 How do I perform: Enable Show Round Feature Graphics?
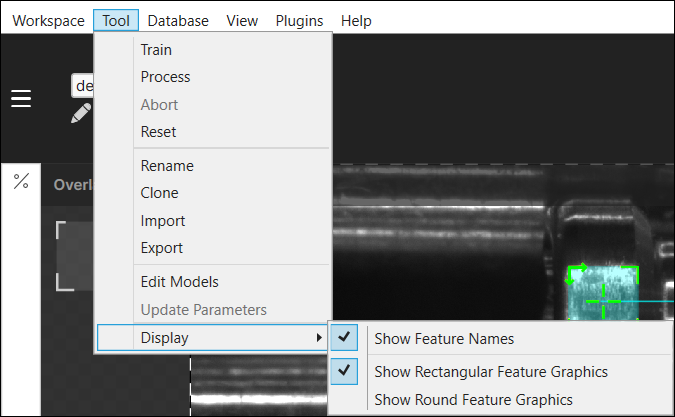click(x=473, y=400)
